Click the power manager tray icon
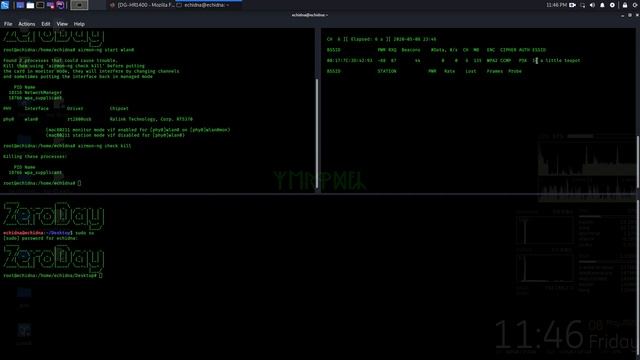The width and height of the screenshot is (640, 360). pos(612,5)
